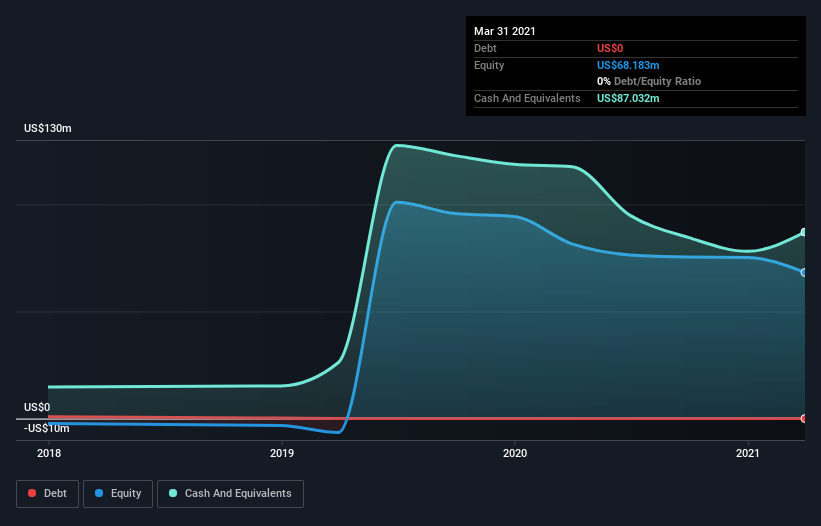
Task: Click the US$87.032m cash value
Action: pos(628,98)
